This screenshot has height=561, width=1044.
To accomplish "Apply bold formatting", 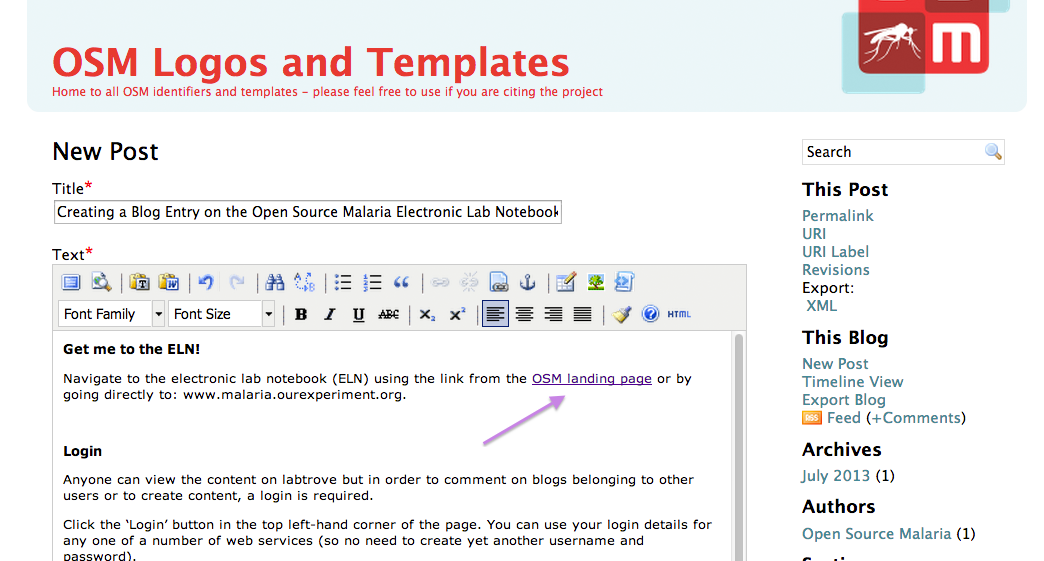I will click(301, 314).
